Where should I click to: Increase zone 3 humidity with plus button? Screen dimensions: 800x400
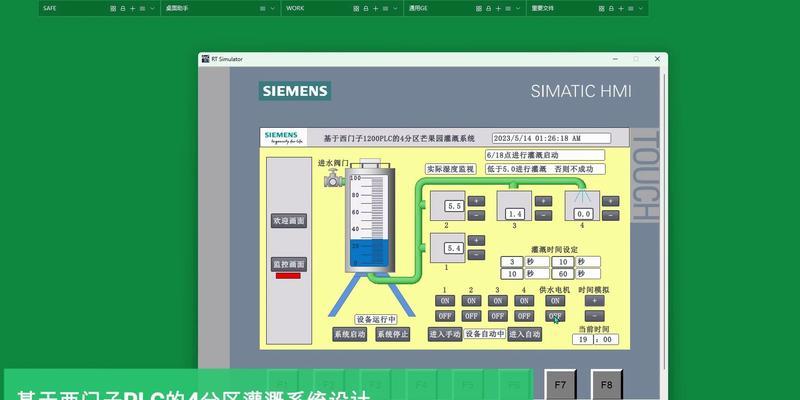pos(543,201)
